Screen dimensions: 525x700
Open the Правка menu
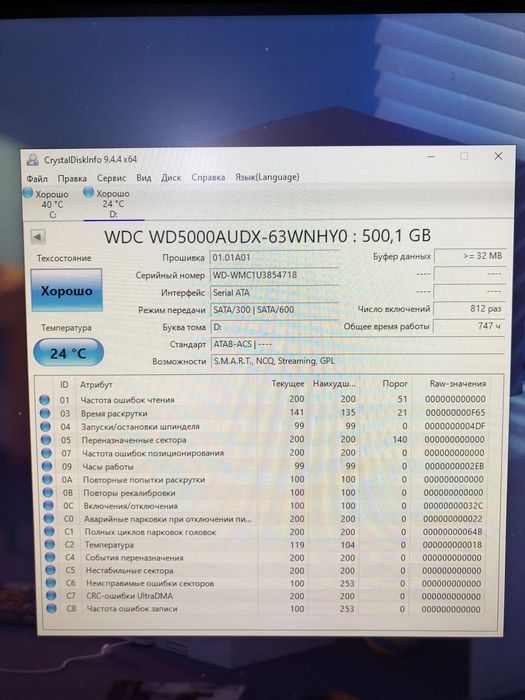[72, 179]
